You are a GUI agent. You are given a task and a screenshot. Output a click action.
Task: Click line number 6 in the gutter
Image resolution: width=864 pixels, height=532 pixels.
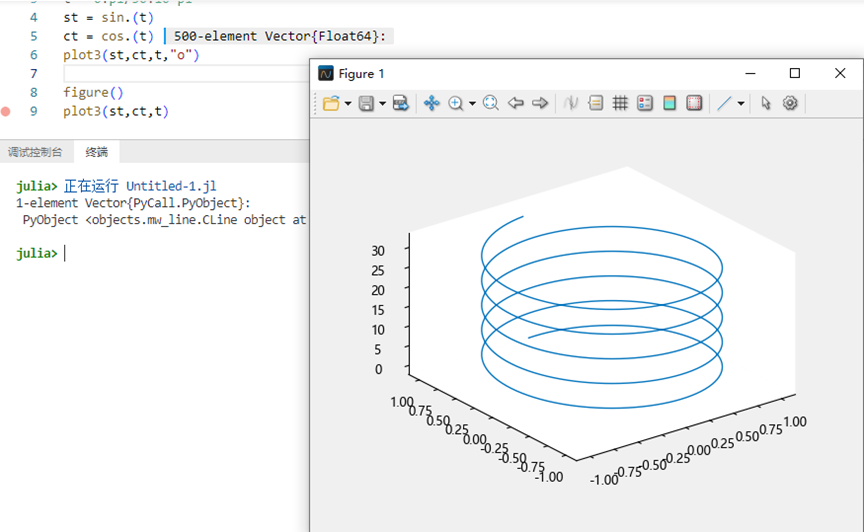(x=34, y=55)
